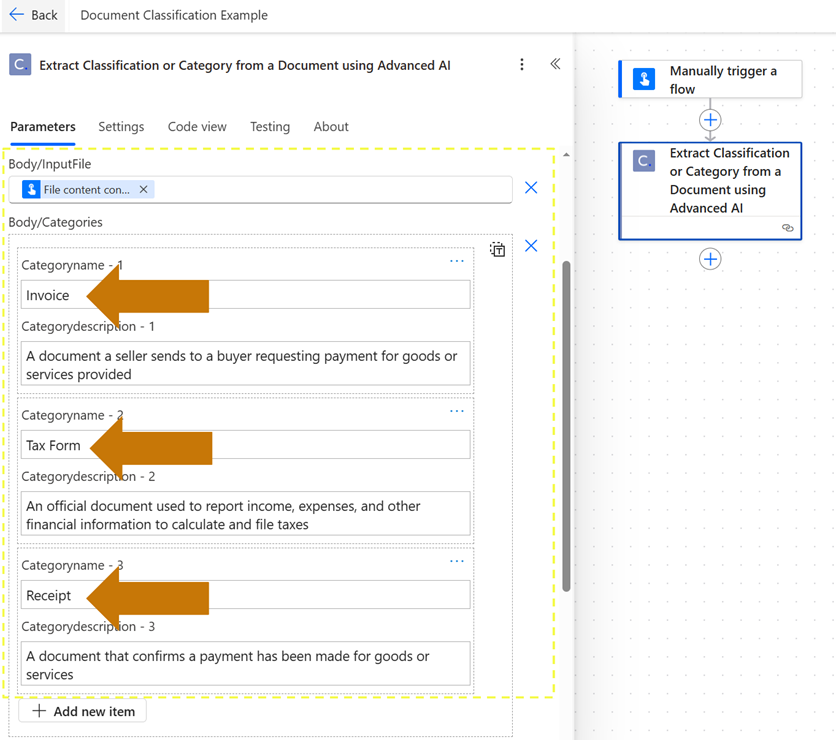Collapse the action pane with the double chevron
836x740 pixels.
coord(556,63)
